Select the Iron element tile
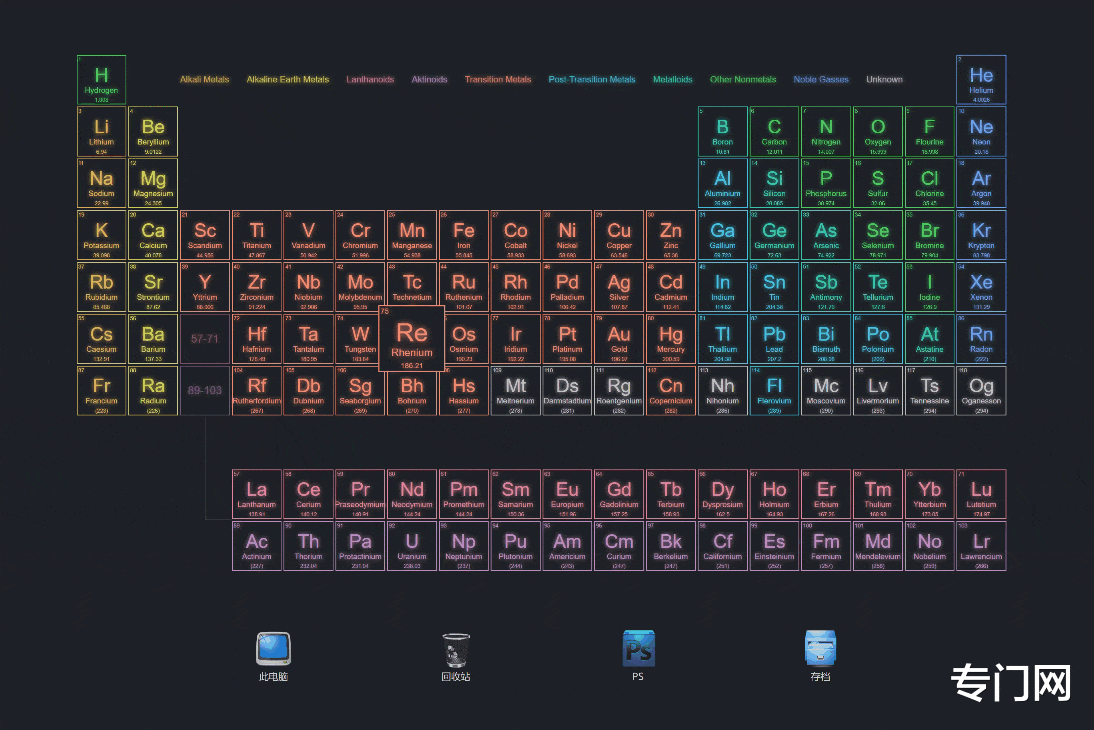 pyautogui.click(x=463, y=235)
